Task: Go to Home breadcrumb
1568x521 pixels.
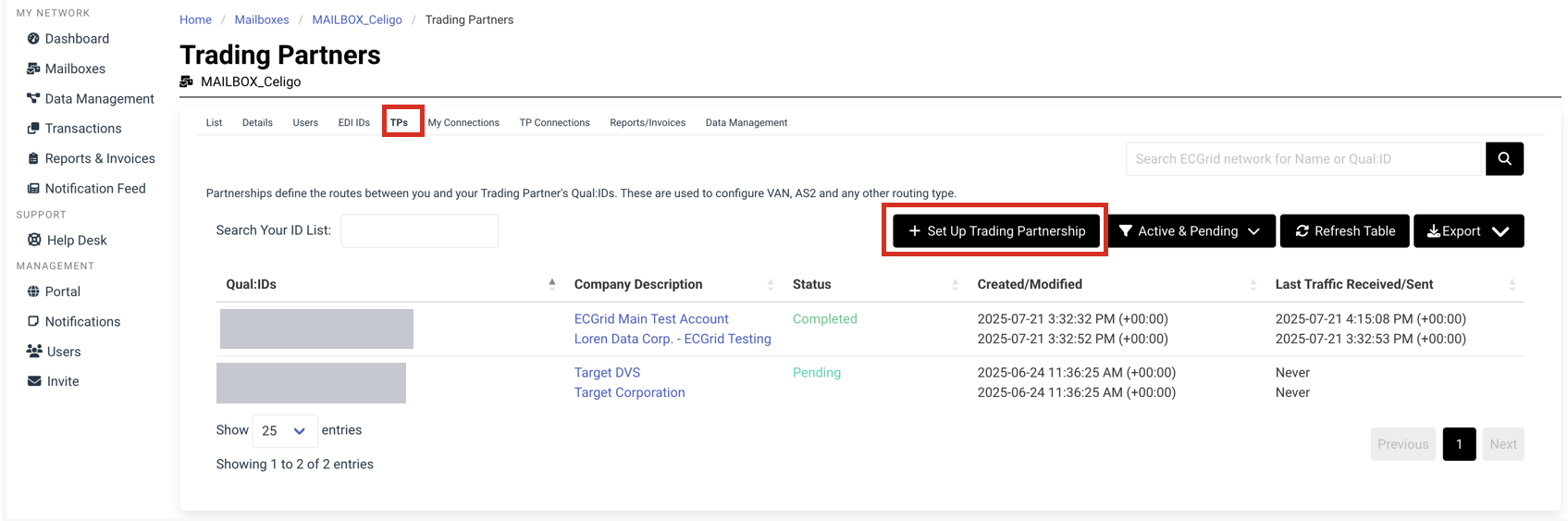Action: click(x=195, y=19)
